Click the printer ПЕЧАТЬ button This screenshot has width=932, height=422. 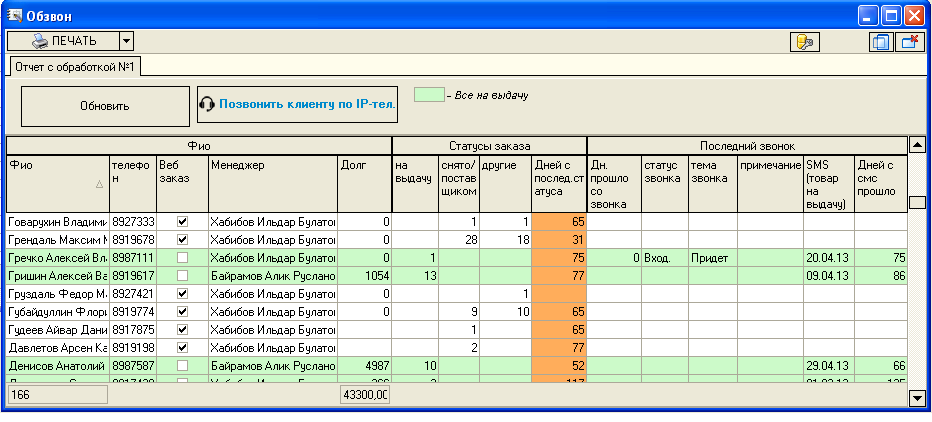coord(63,41)
